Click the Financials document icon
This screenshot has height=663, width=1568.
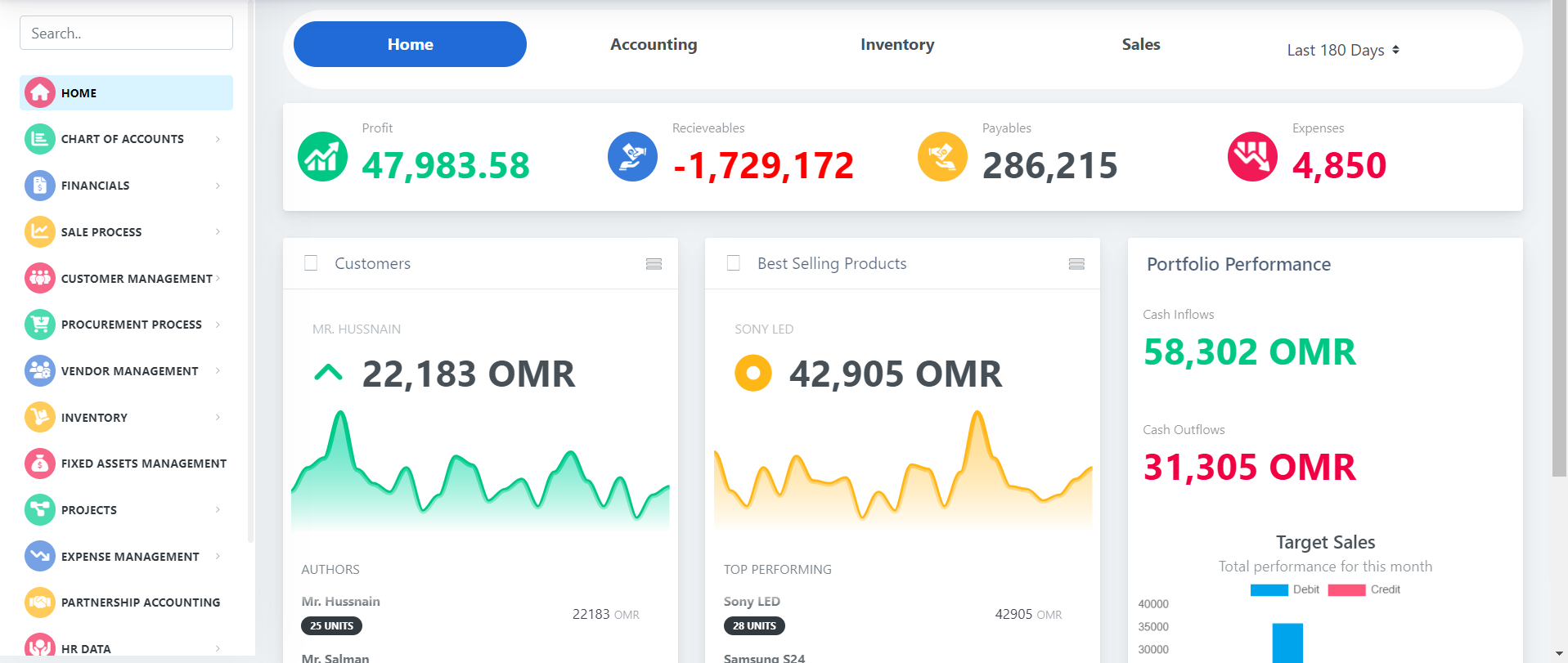pos(39,186)
